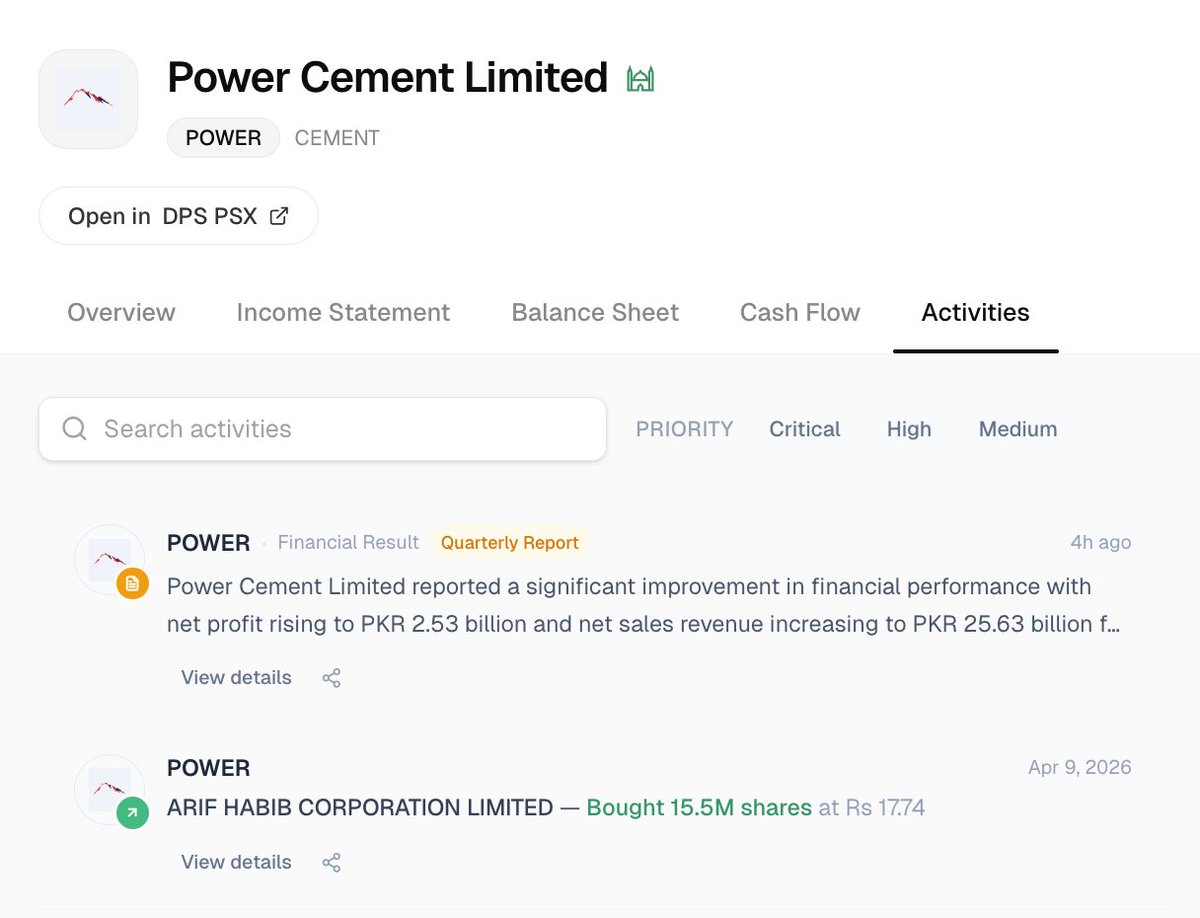This screenshot has width=1200, height=918.
Task: Click the orange document icon on Financial Result entry
Action: pyautogui.click(x=132, y=583)
